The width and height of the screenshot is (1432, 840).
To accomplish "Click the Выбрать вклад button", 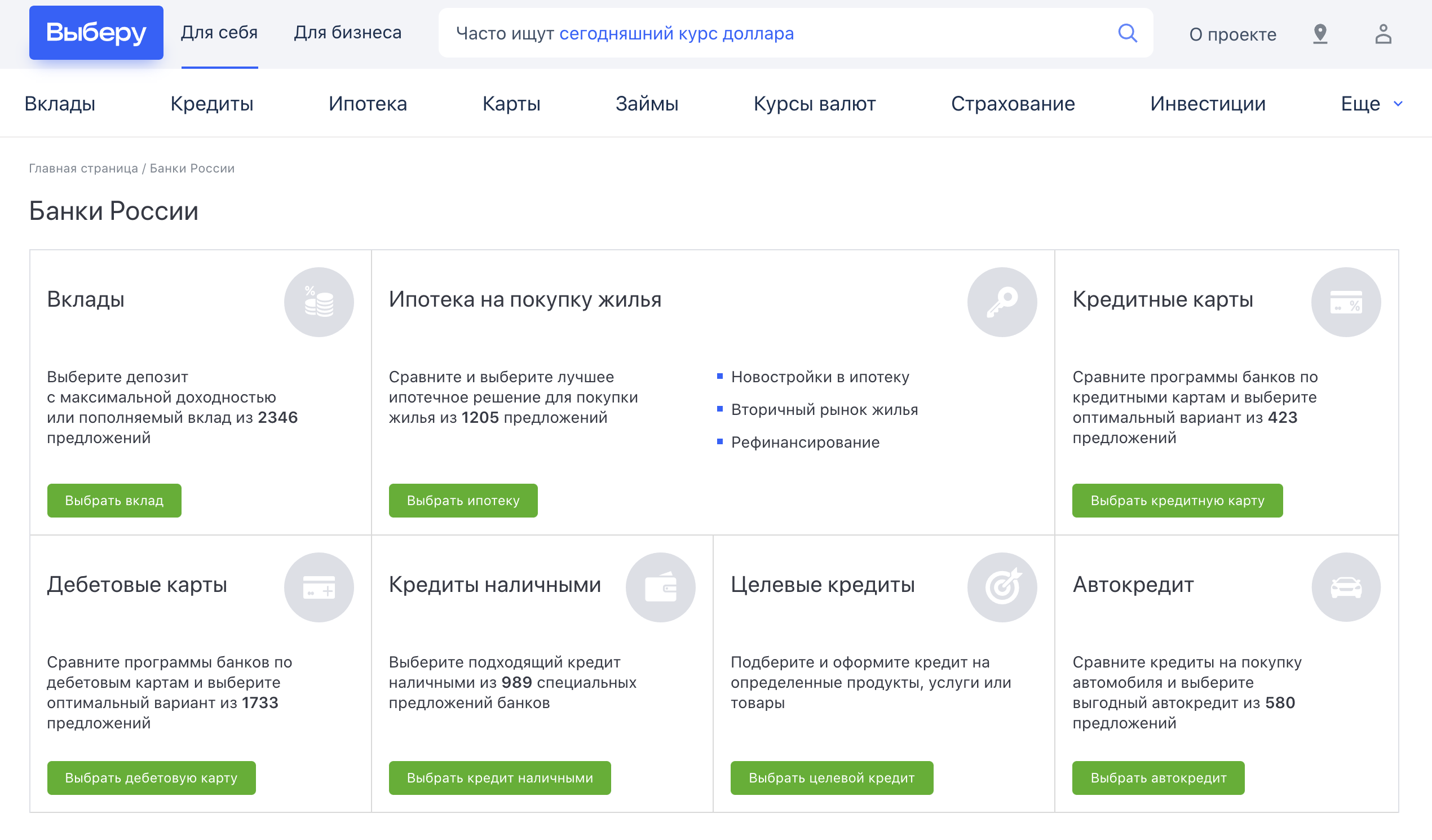I will 114,500.
